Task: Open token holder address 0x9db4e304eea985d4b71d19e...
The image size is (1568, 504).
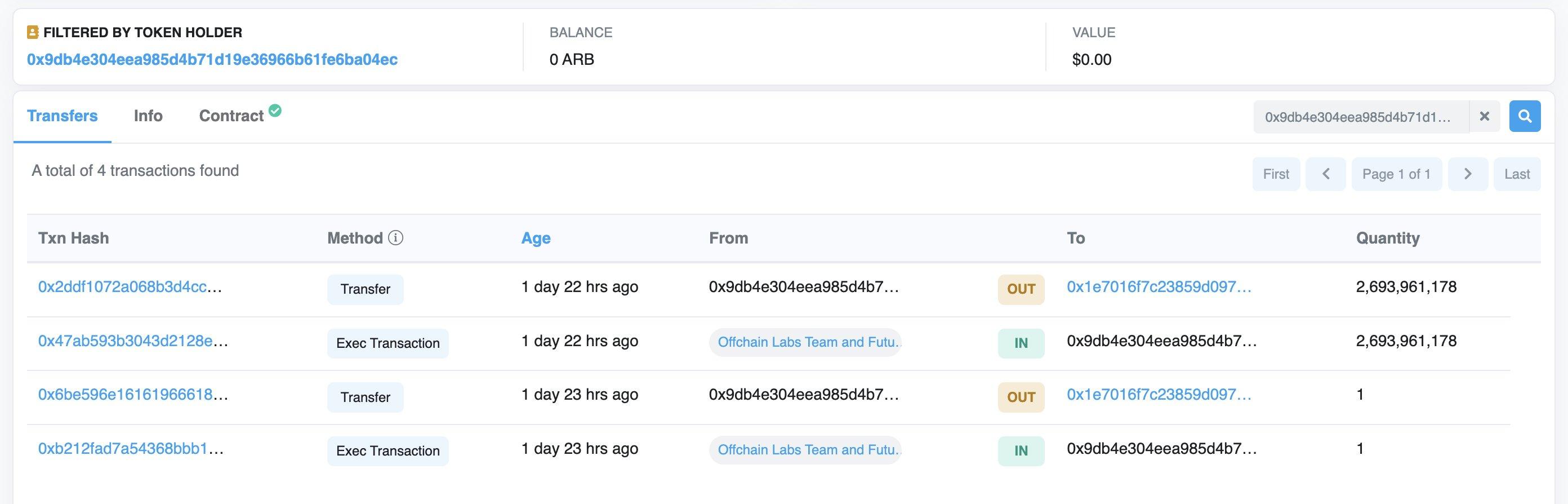Action: coord(212,60)
